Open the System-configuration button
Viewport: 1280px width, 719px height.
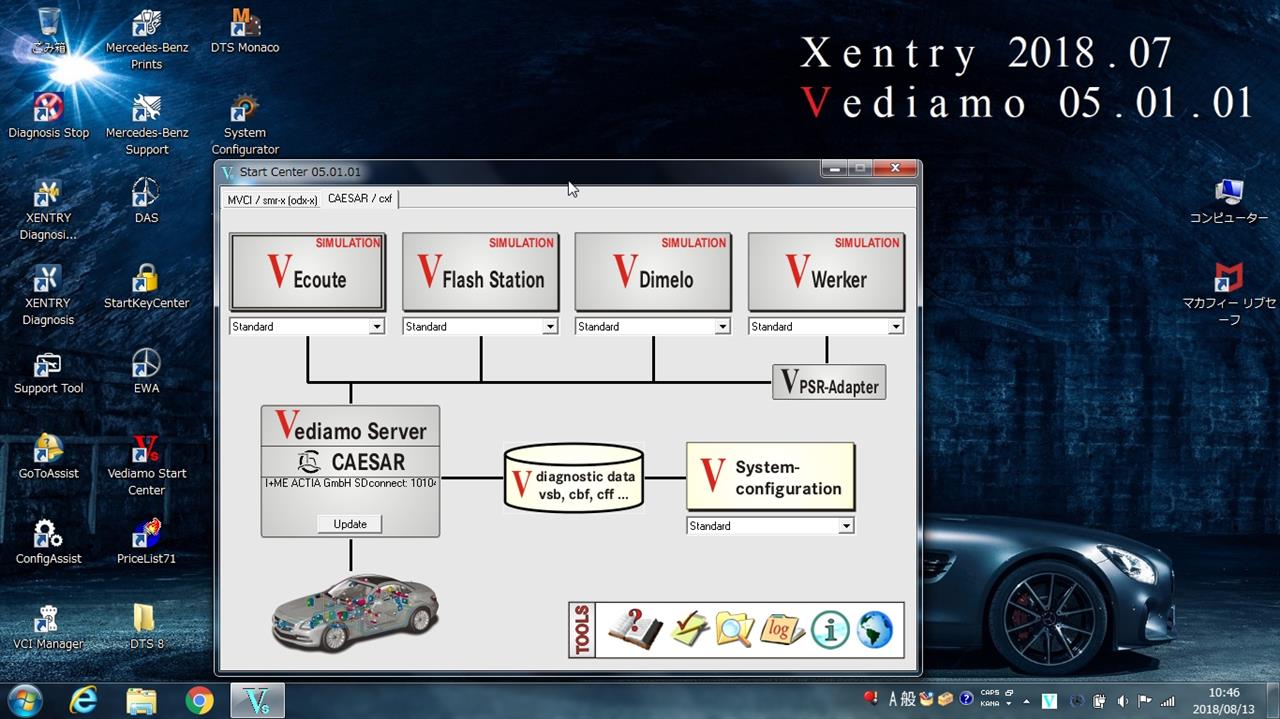(x=770, y=477)
